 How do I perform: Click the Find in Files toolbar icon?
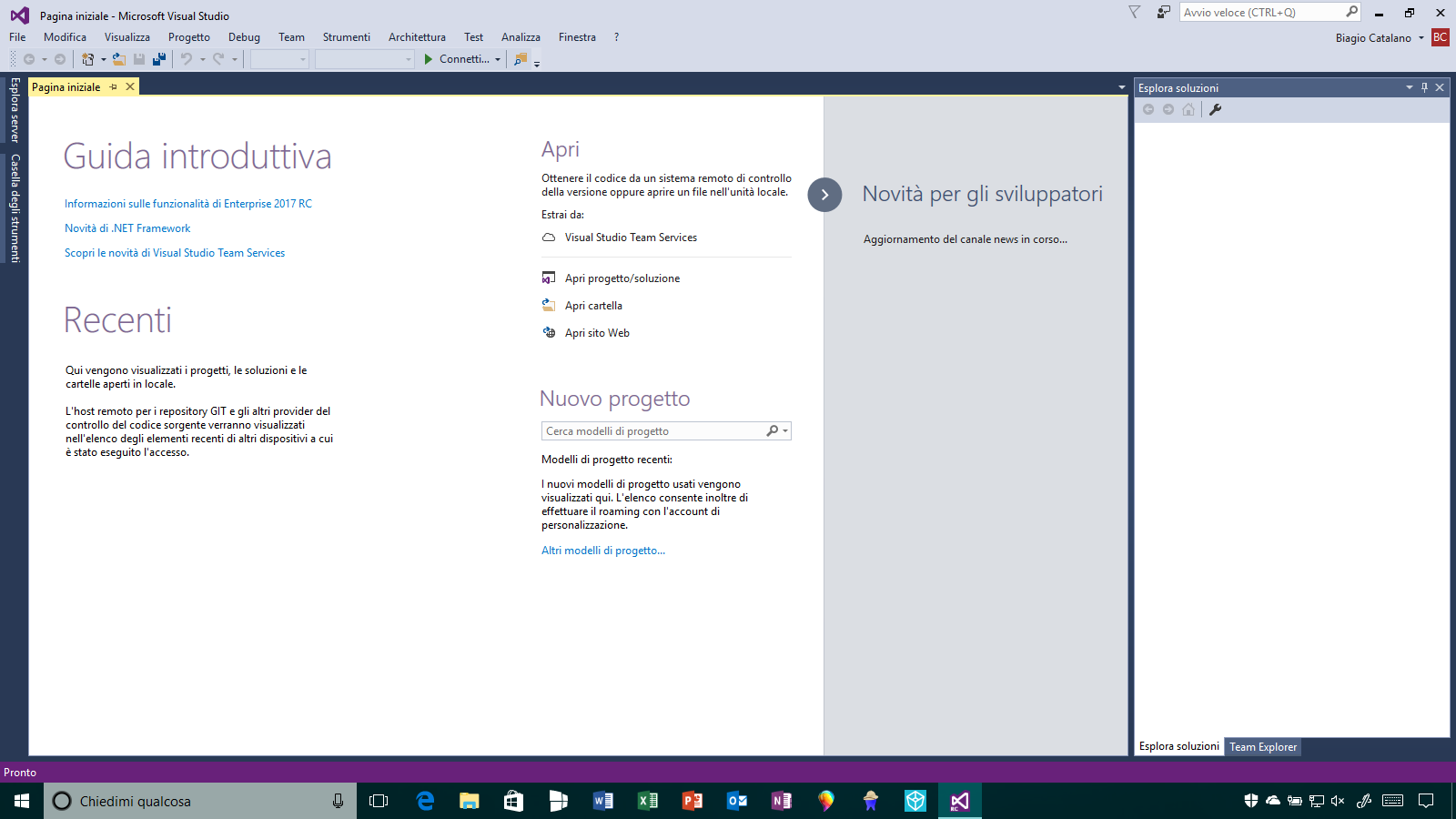click(x=521, y=59)
